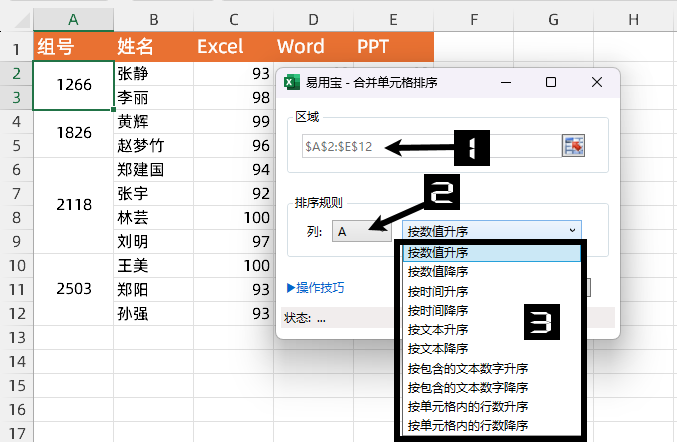677x442 pixels.
Task: Click the Excel score 99 for 黄辉
Action: pyautogui.click(x=234, y=121)
